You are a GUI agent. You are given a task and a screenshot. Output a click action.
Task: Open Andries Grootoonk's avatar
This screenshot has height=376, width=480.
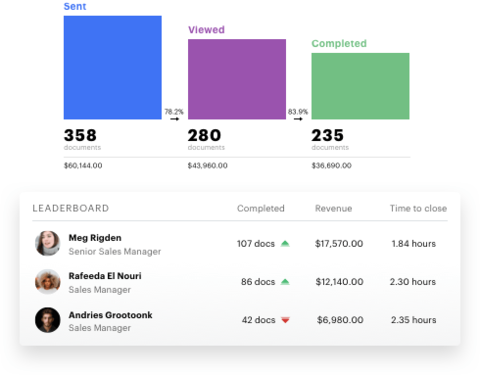[48, 320]
